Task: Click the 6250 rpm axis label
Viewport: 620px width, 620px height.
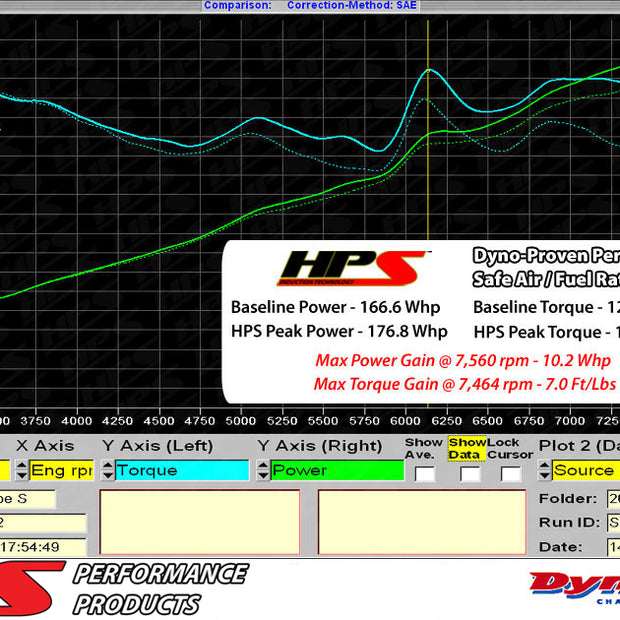Action: tap(447, 421)
